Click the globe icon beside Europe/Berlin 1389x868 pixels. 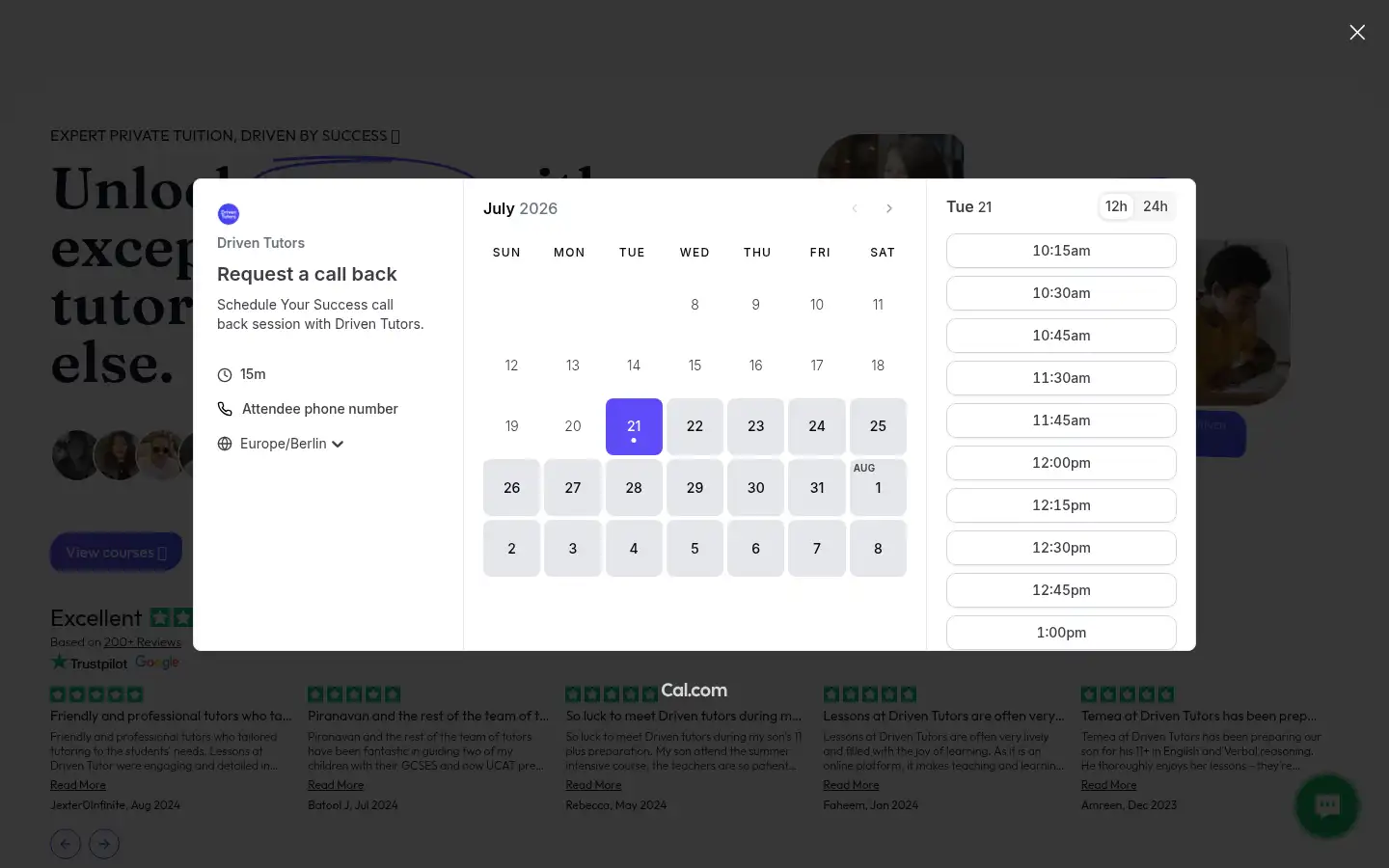(225, 444)
